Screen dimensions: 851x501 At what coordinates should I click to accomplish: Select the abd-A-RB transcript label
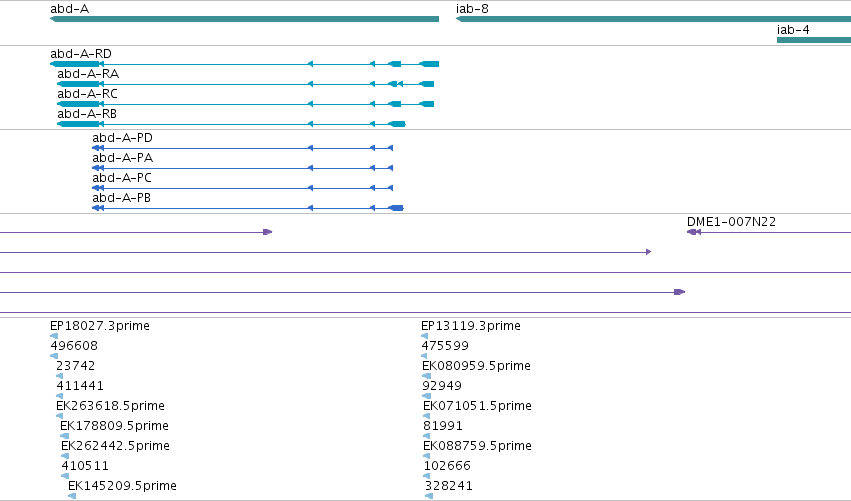[x=87, y=114]
